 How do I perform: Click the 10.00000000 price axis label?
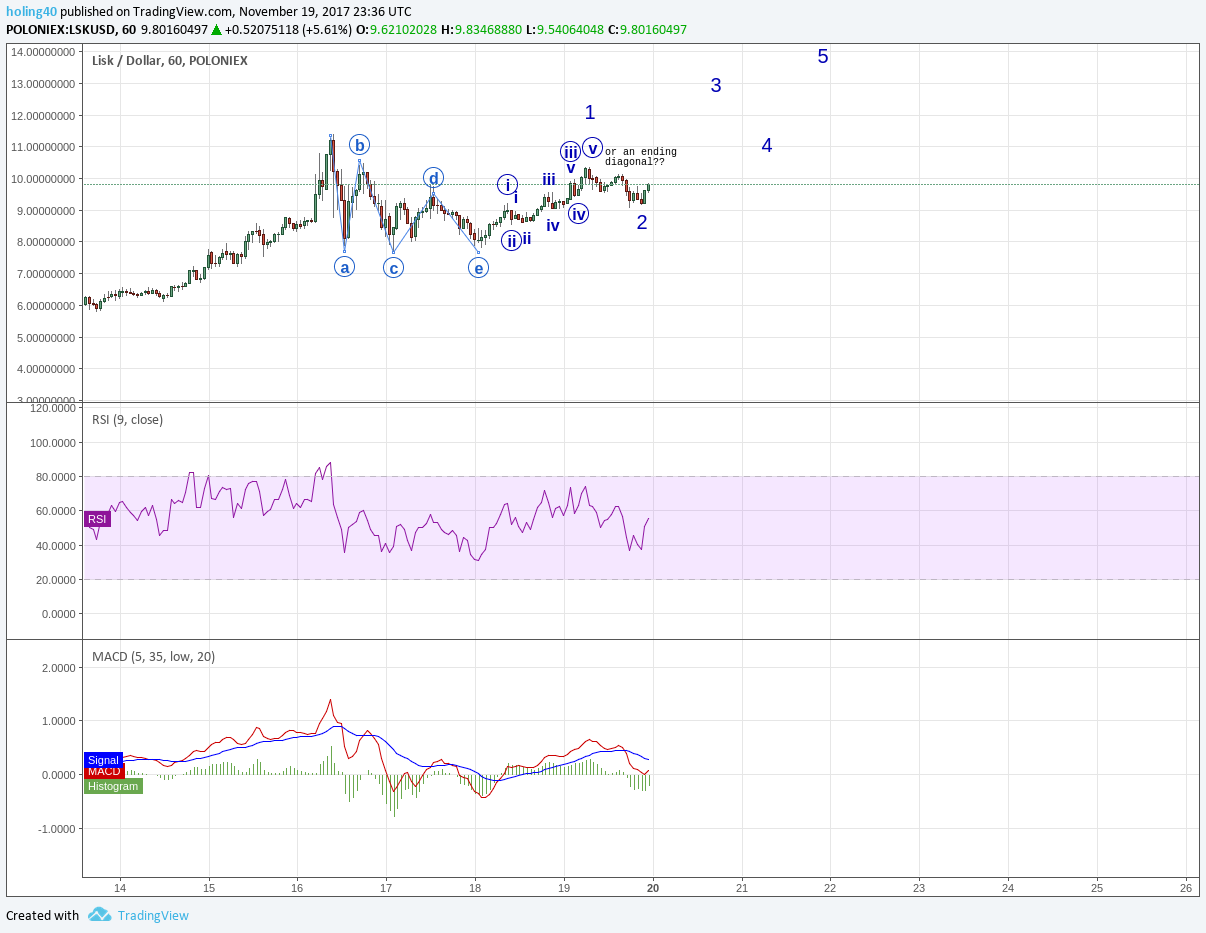coord(44,179)
